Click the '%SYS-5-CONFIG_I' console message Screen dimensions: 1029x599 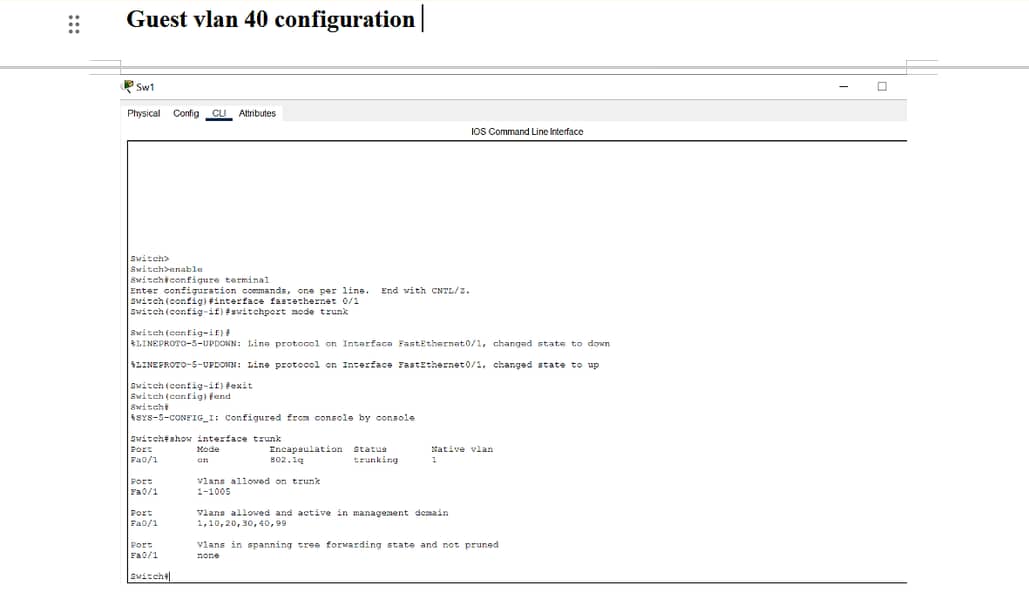pos(272,418)
